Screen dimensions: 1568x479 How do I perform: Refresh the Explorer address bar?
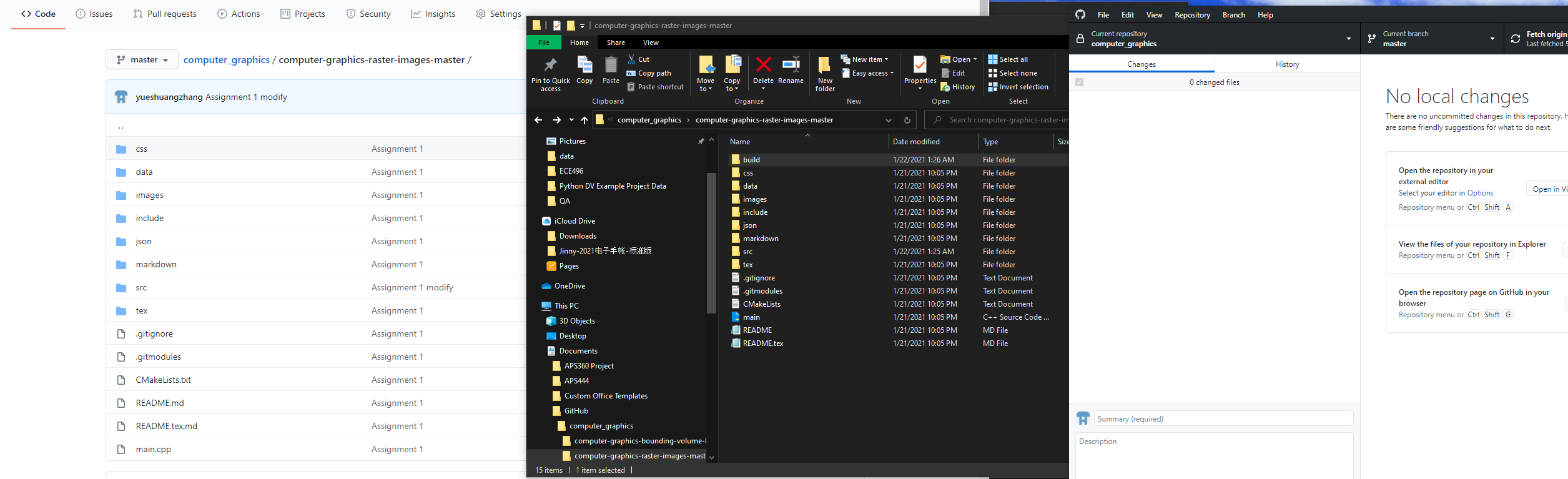[x=907, y=120]
